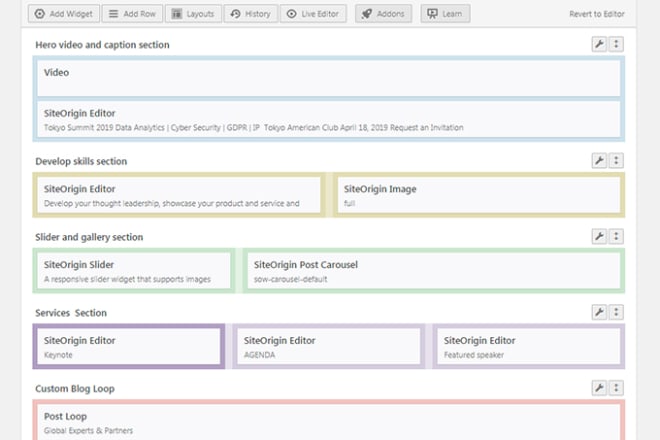The image size is (660, 440).
Task: Click the Global Experts & Partners text
Action: 88,430
